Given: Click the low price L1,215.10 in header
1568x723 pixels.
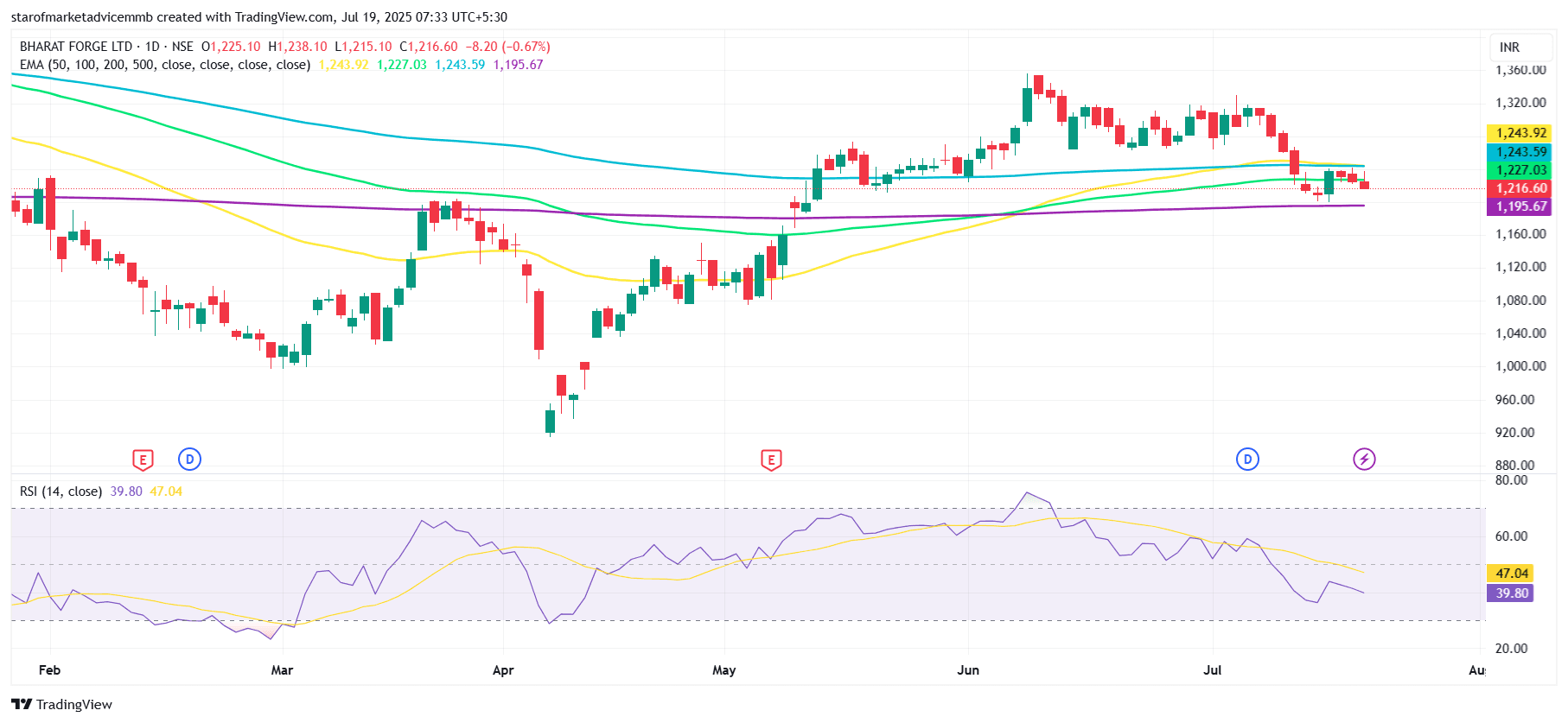Looking at the screenshot, I should [363, 47].
